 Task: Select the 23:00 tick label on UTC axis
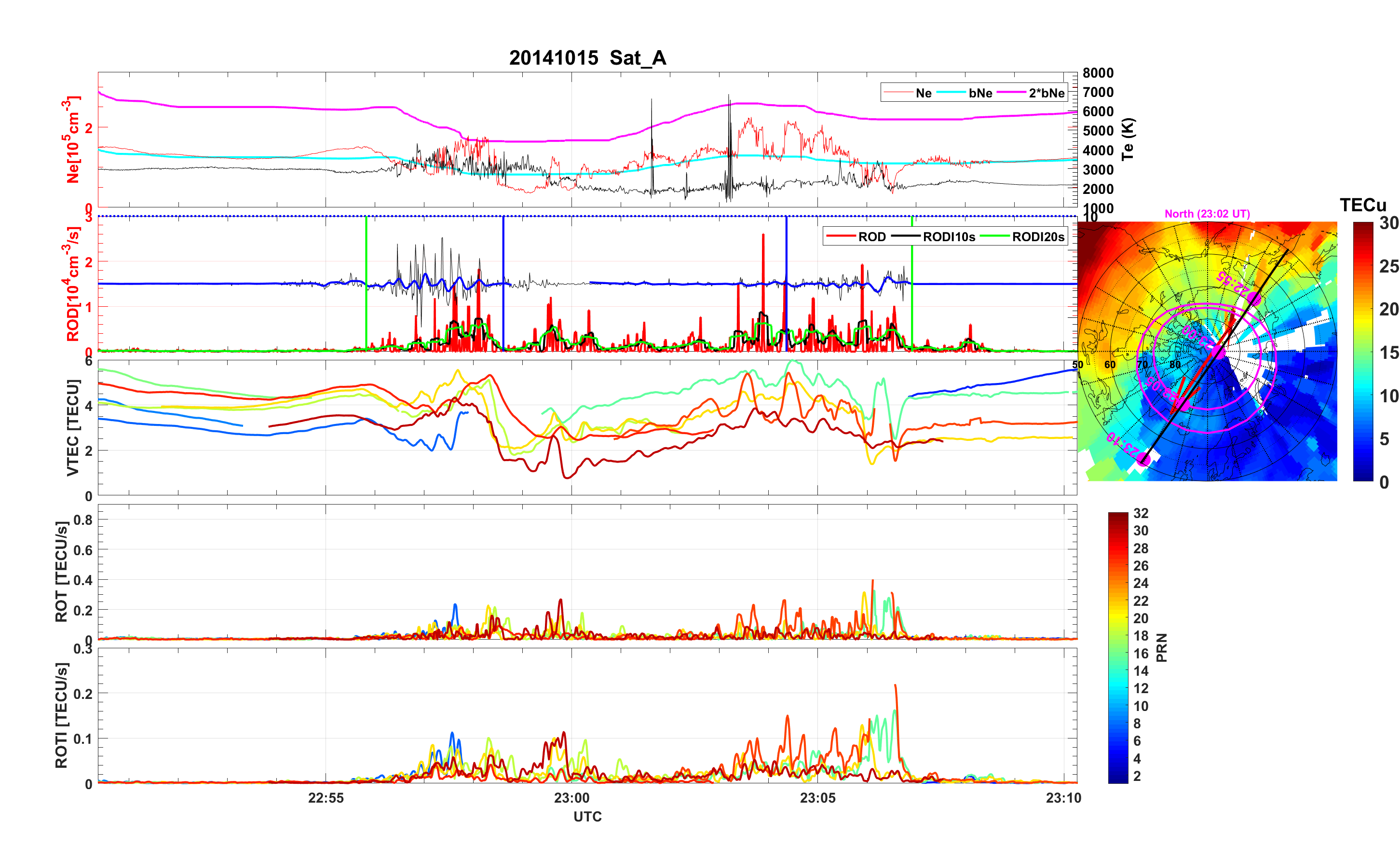tap(571, 798)
